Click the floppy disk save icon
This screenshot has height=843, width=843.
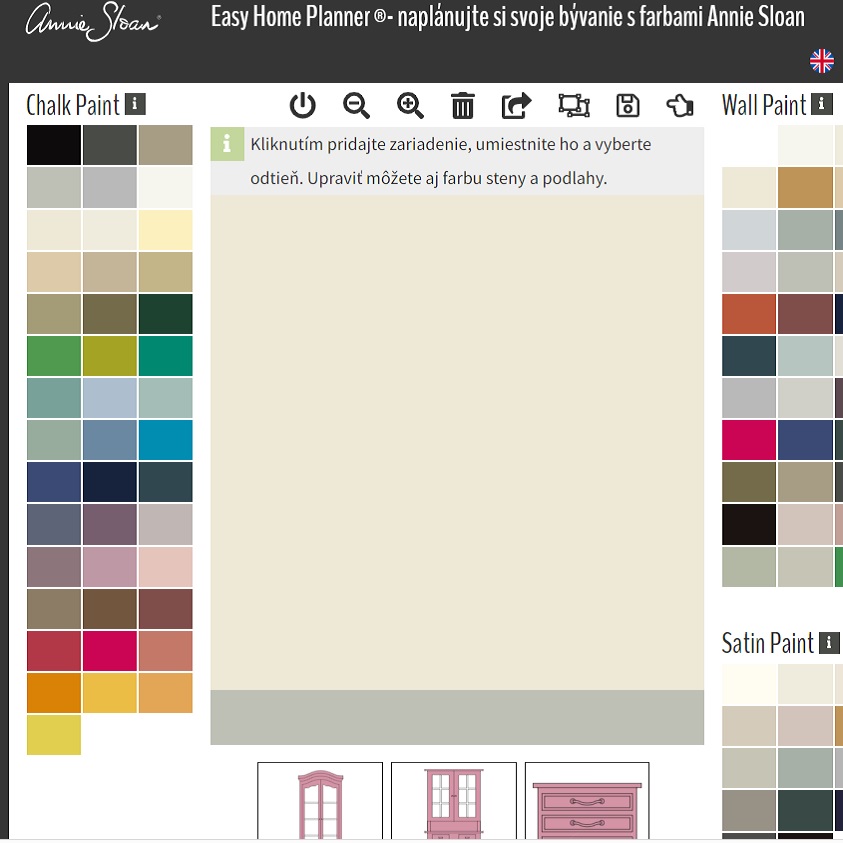[x=627, y=105]
